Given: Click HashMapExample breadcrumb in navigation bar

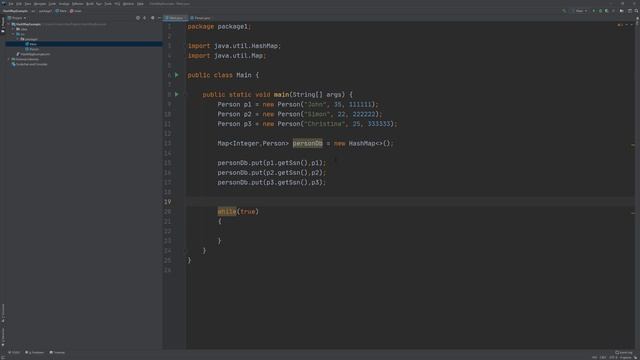Looking at the screenshot, I should point(15,11).
